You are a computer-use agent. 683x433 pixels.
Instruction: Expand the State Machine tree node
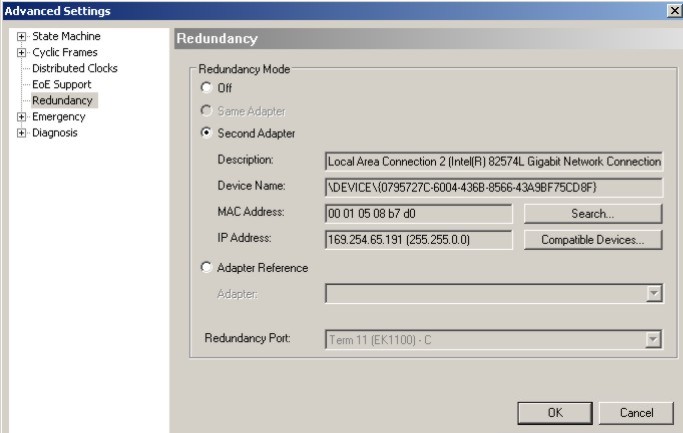(21, 37)
